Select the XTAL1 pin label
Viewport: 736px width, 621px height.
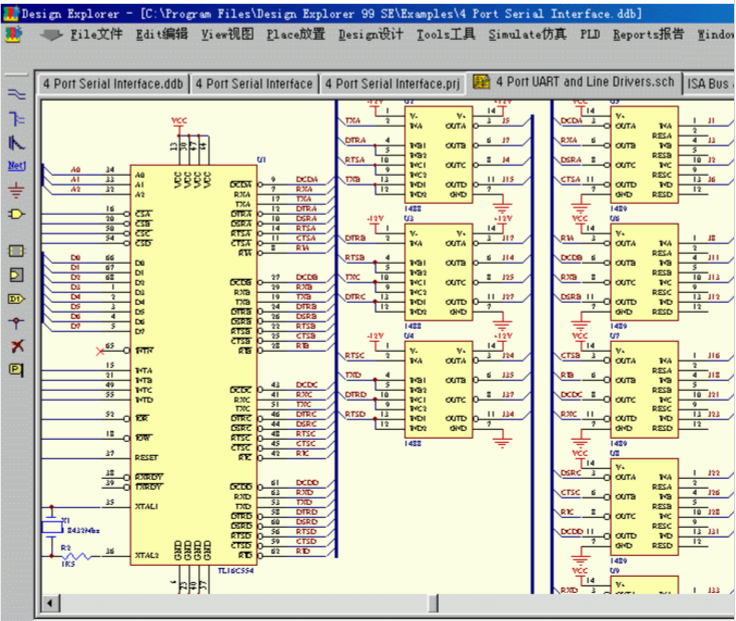146,506
